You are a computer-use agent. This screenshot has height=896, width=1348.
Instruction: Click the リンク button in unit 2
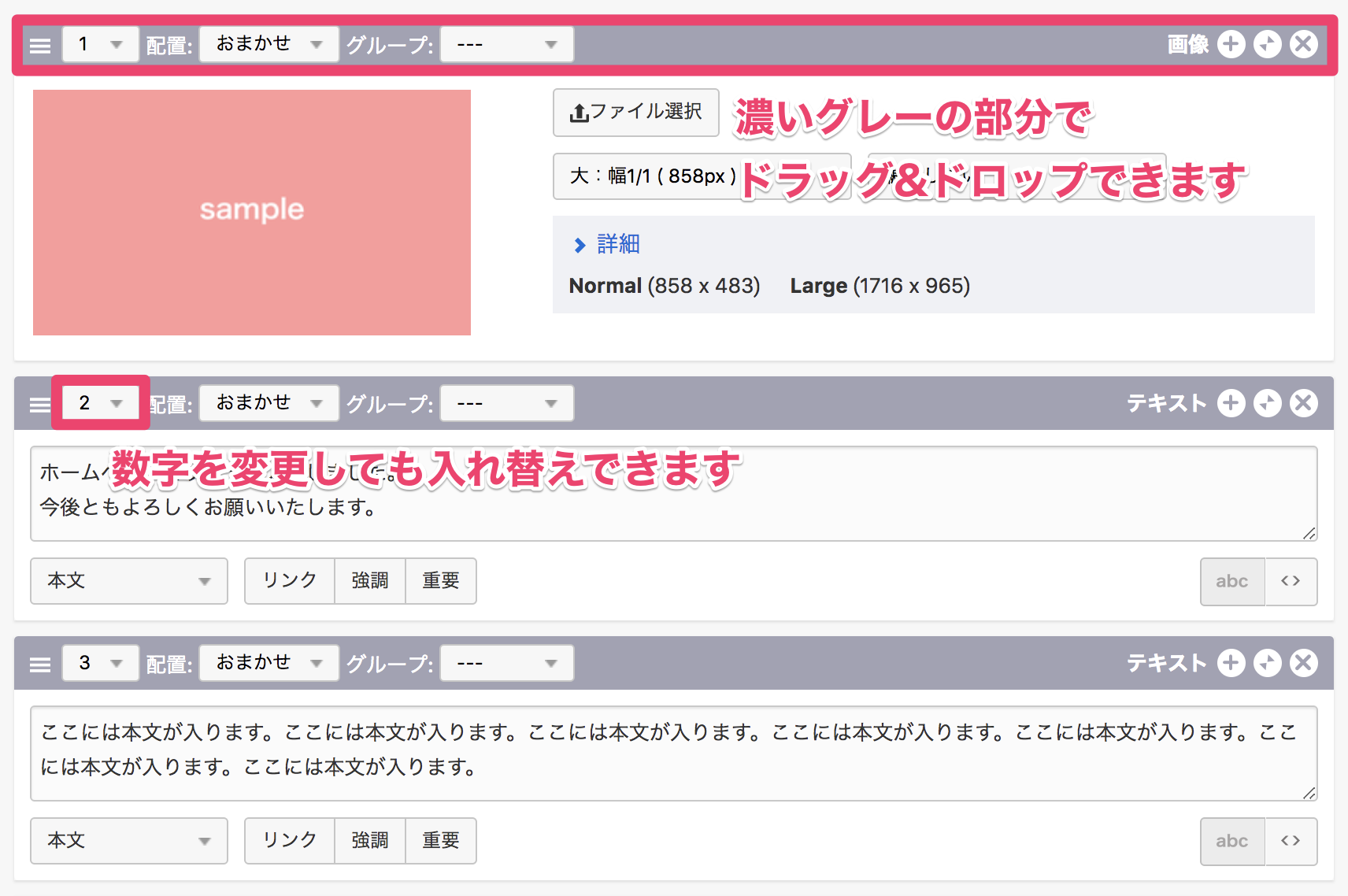[290, 581]
